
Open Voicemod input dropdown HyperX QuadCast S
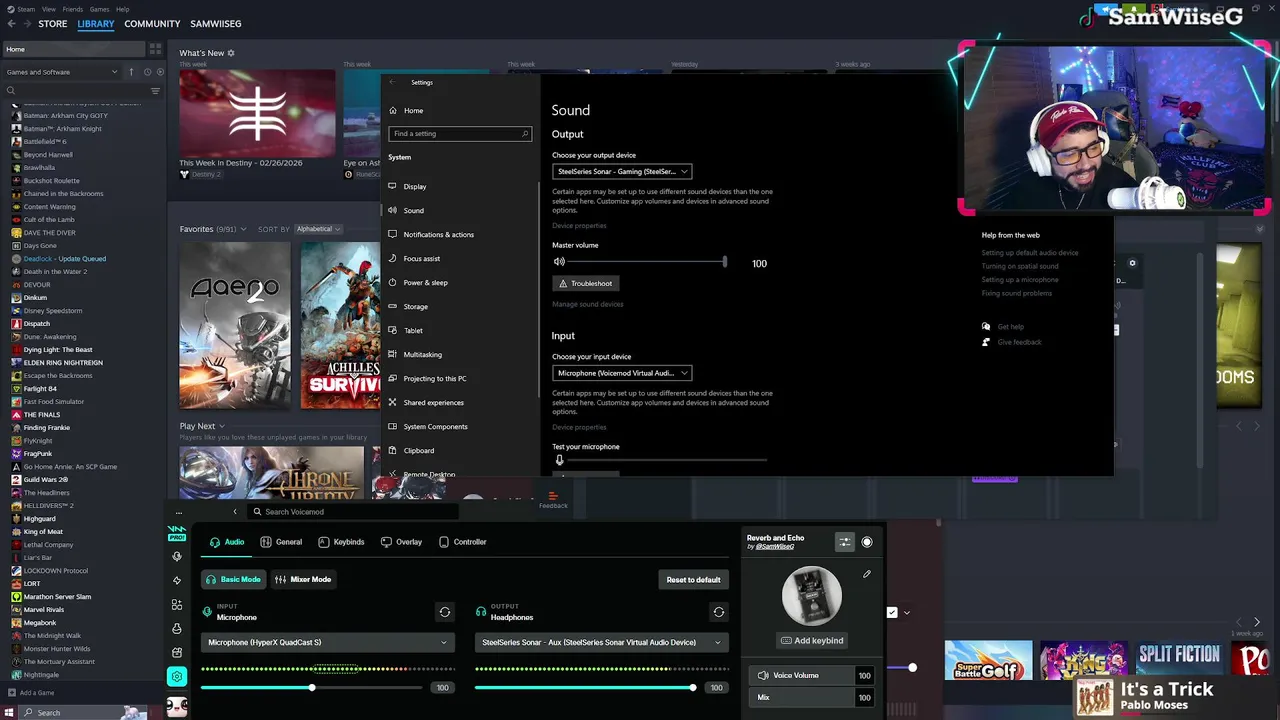pyautogui.click(x=327, y=642)
